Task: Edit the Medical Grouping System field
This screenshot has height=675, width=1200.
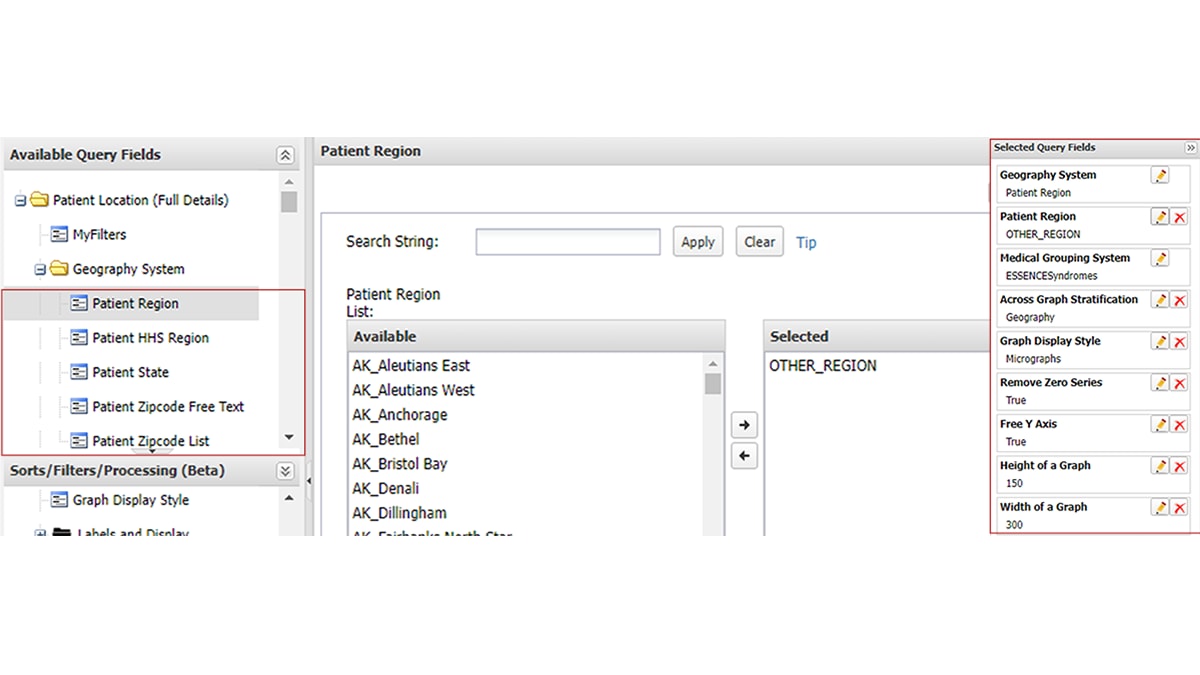Action: pos(1160,258)
